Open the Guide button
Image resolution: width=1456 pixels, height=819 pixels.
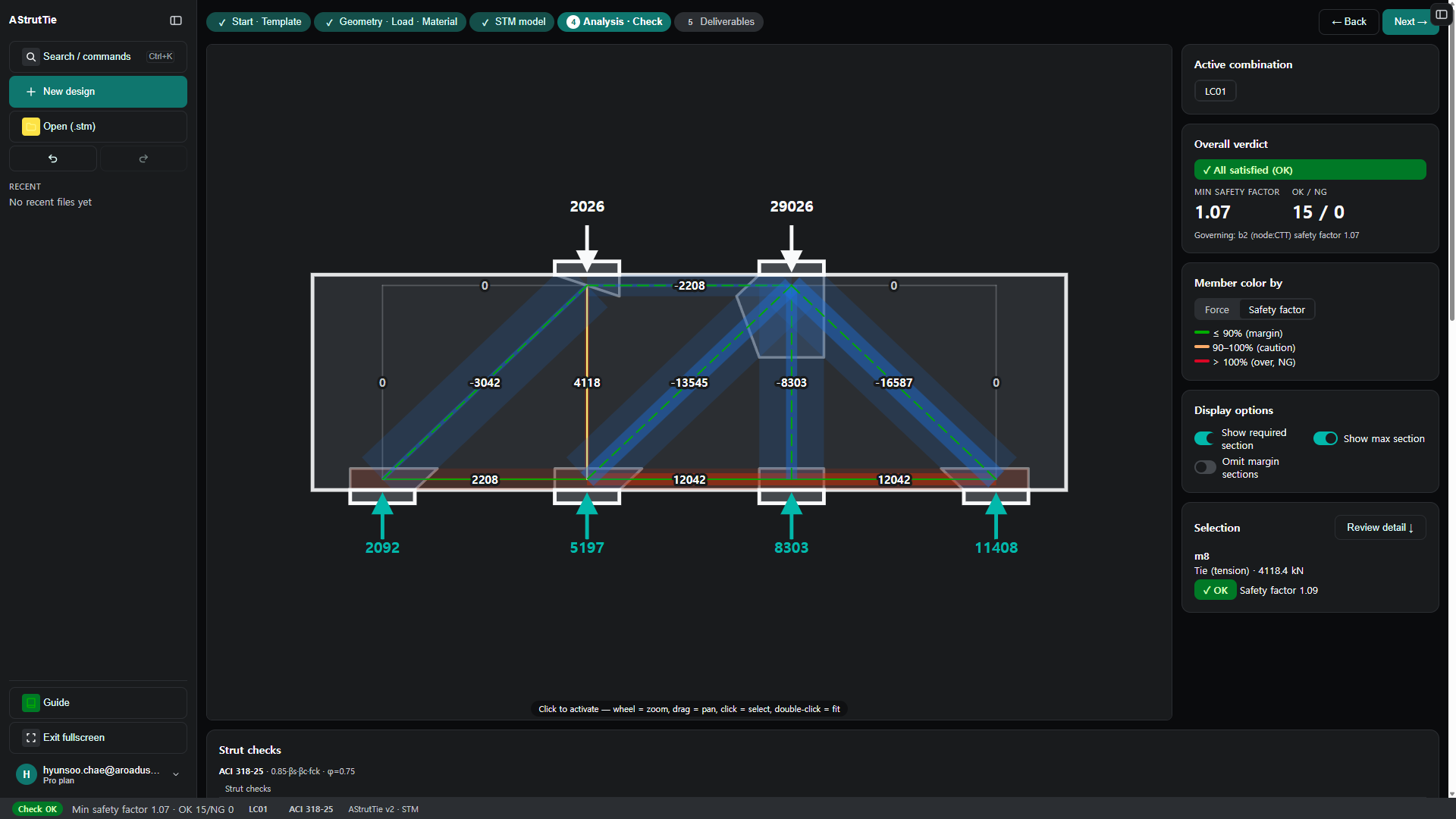98,703
